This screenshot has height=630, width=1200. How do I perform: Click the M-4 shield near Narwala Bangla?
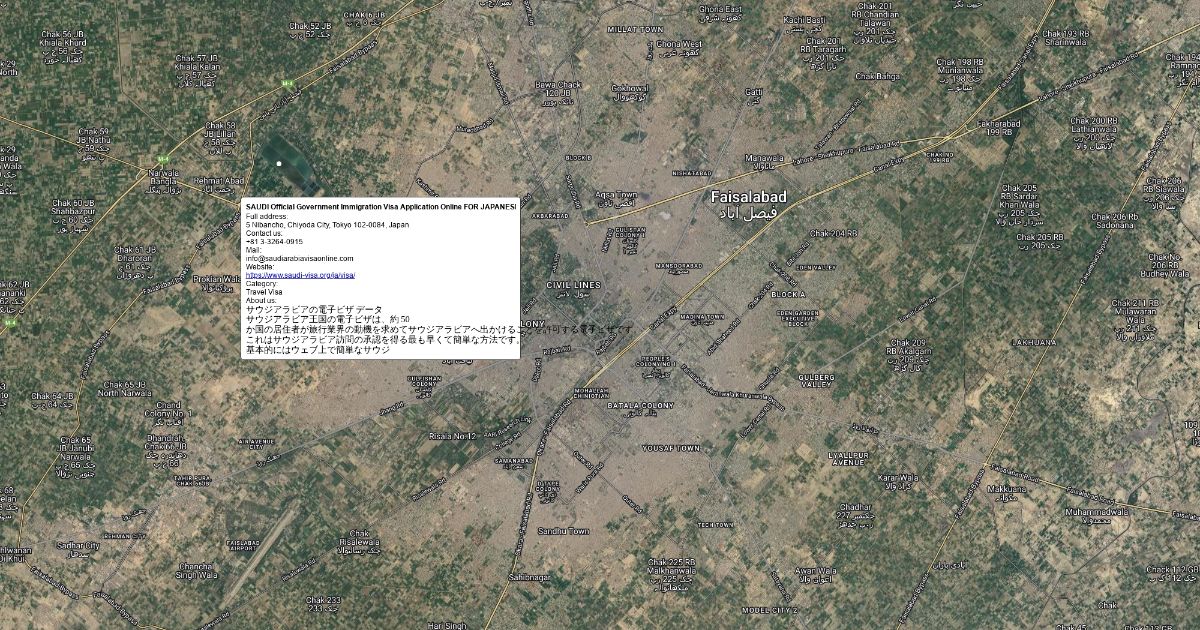pos(161,157)
